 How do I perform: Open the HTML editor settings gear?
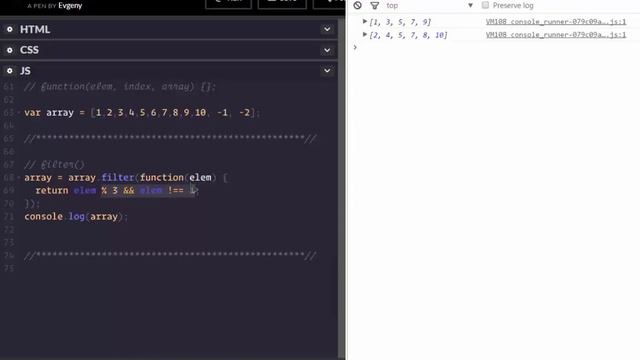click(10, 29)
